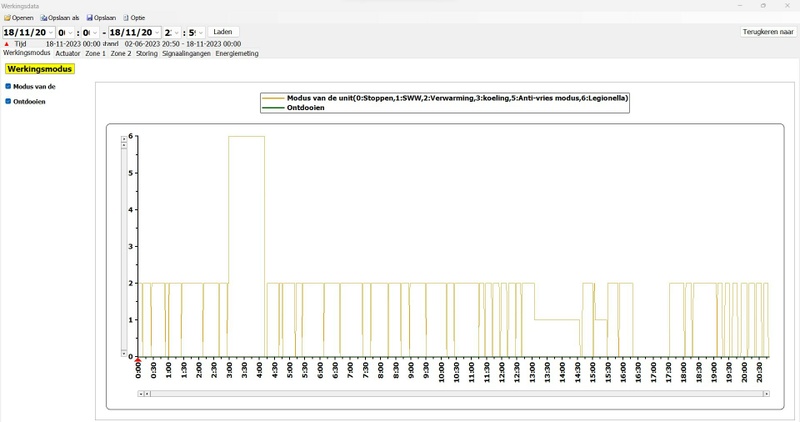The height and width of the screenshot is (422, 800).
Task: Close the Werkingsdata window
Action: coord(787,6)
